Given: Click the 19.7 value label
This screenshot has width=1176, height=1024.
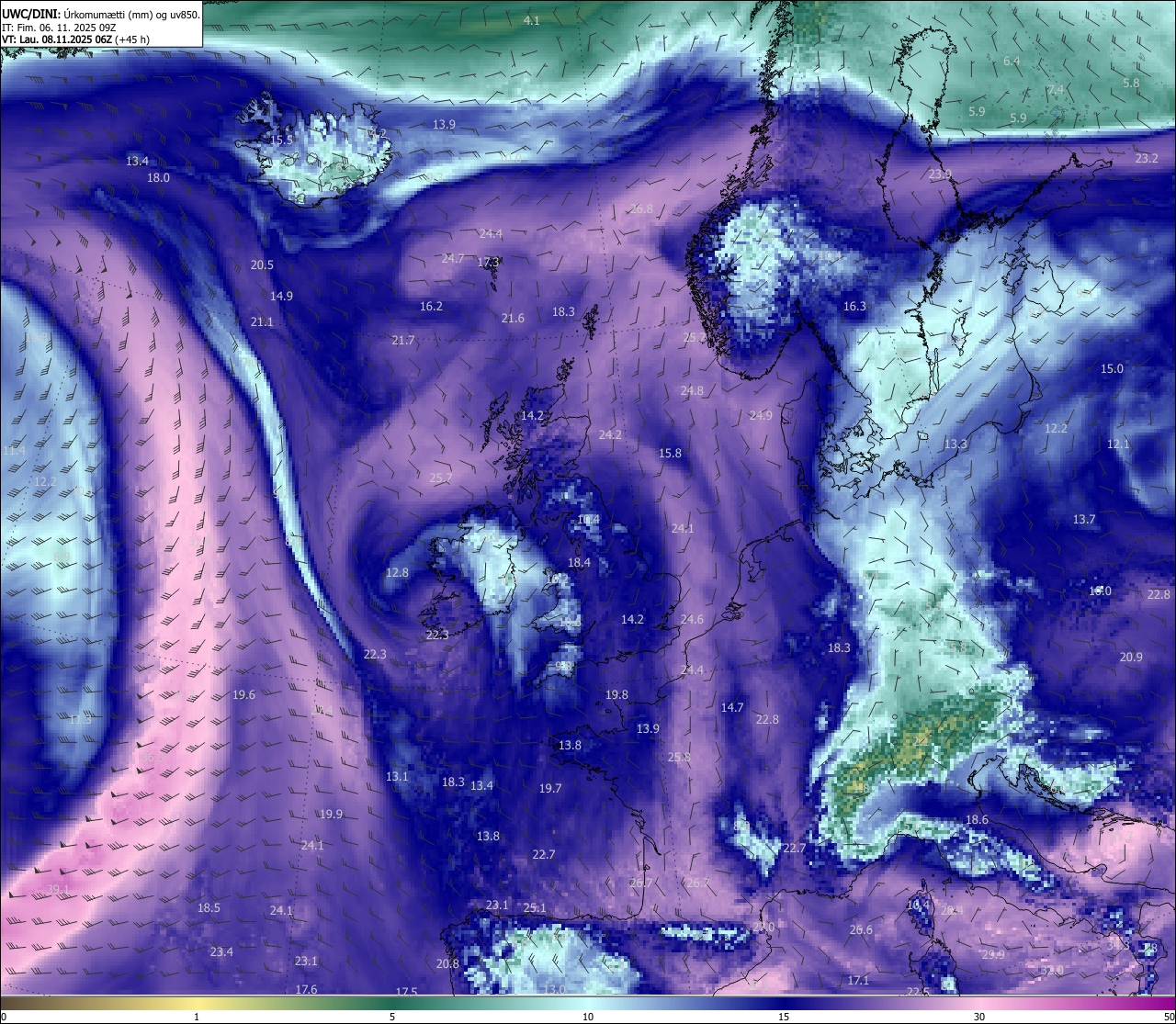Looking at the screenshot, I should pyautogui.click(x=550, y=788).
